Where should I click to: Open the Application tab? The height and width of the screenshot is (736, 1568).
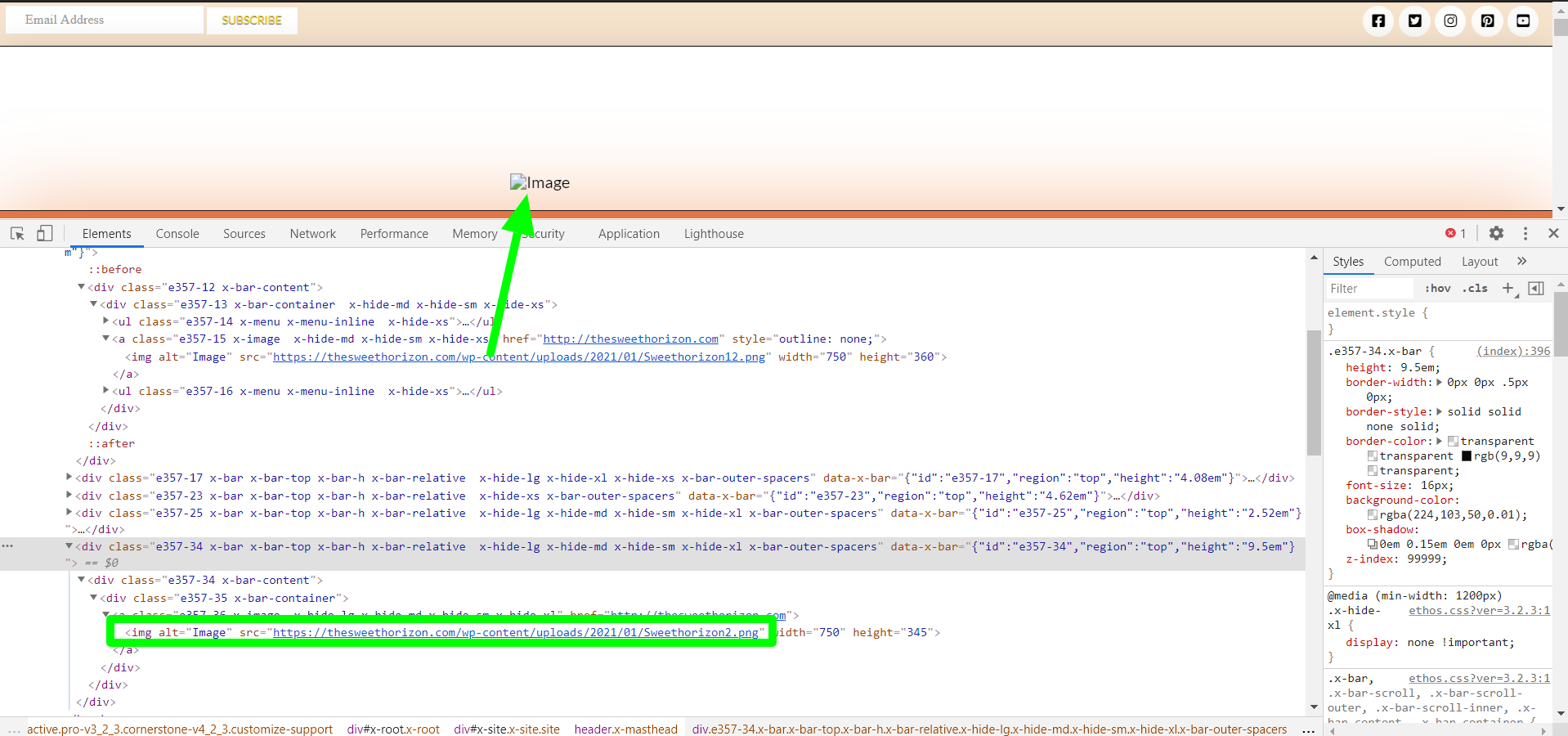pyautogui.click(x=629, y=234)
